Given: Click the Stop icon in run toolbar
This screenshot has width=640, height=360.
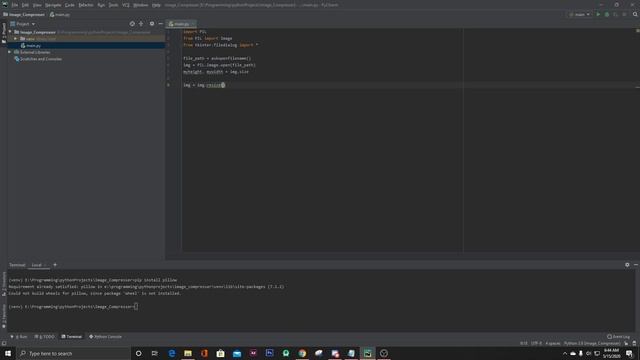Looking at the screenshot, I should (624, 14).
